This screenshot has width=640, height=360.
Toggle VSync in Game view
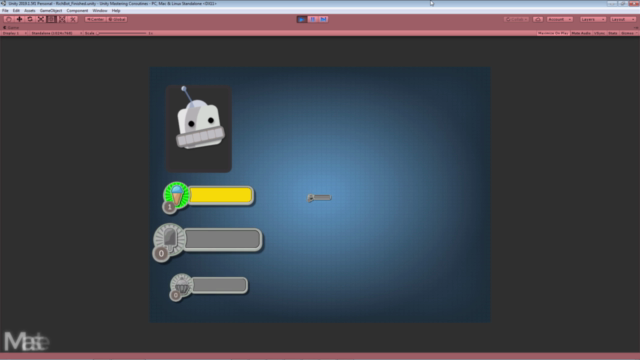[x=599, y=33]
